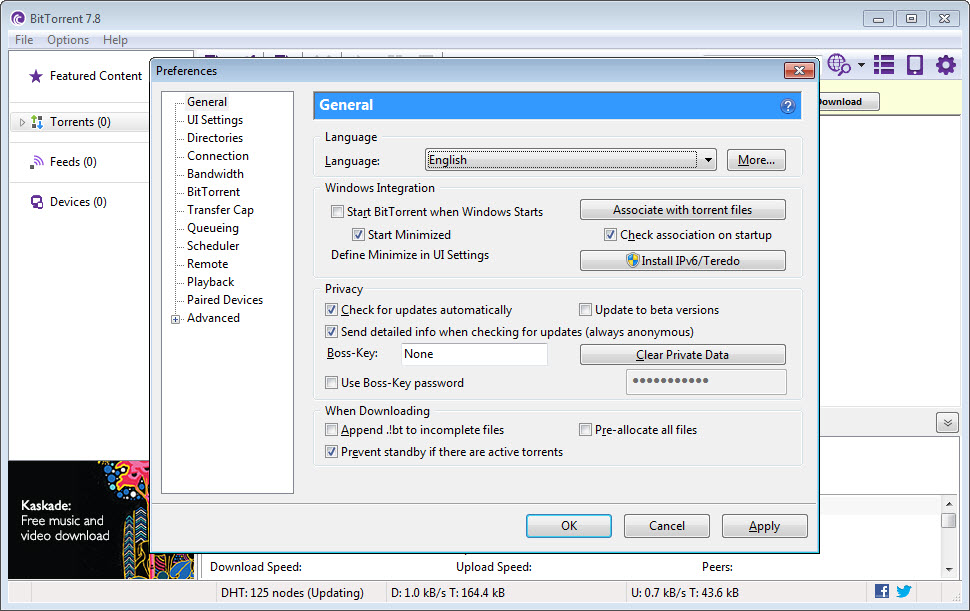
Task: Select BitTorrent in the preferences tree
Action: tap(213, 192)
